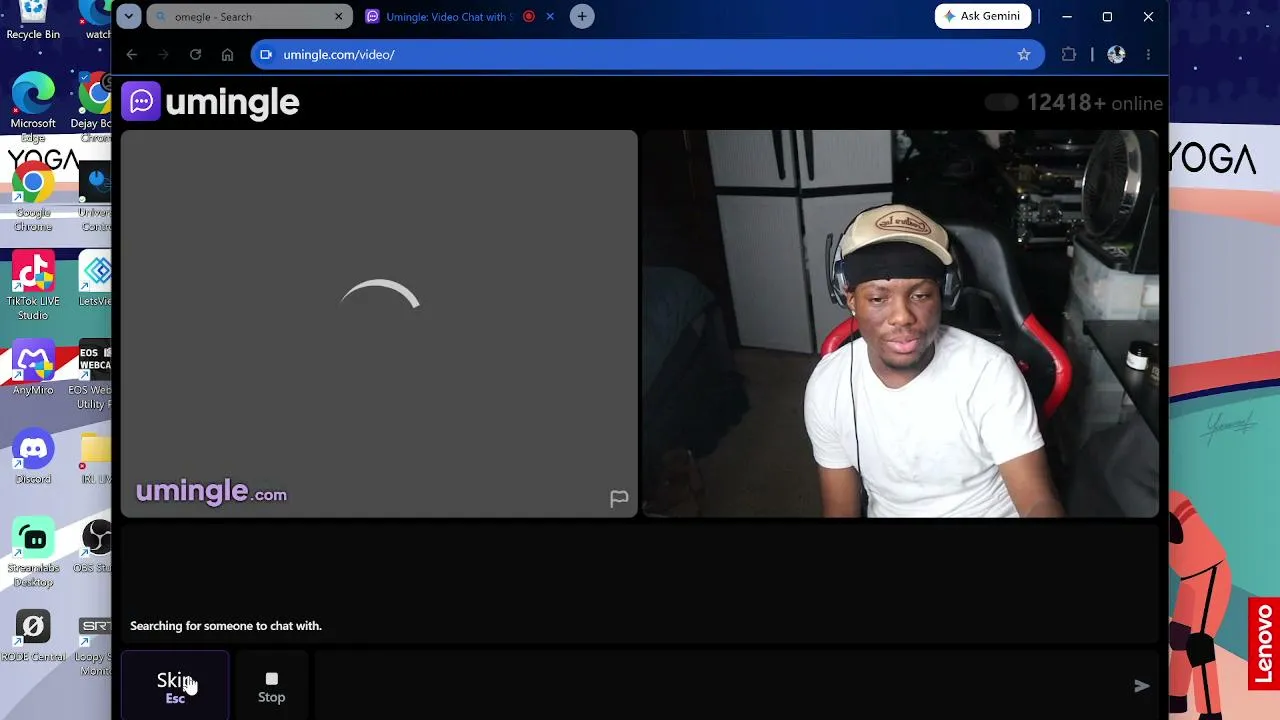Go back to the previous page
Viewport: 1280px width, 720px height.
tap(132, 55)
